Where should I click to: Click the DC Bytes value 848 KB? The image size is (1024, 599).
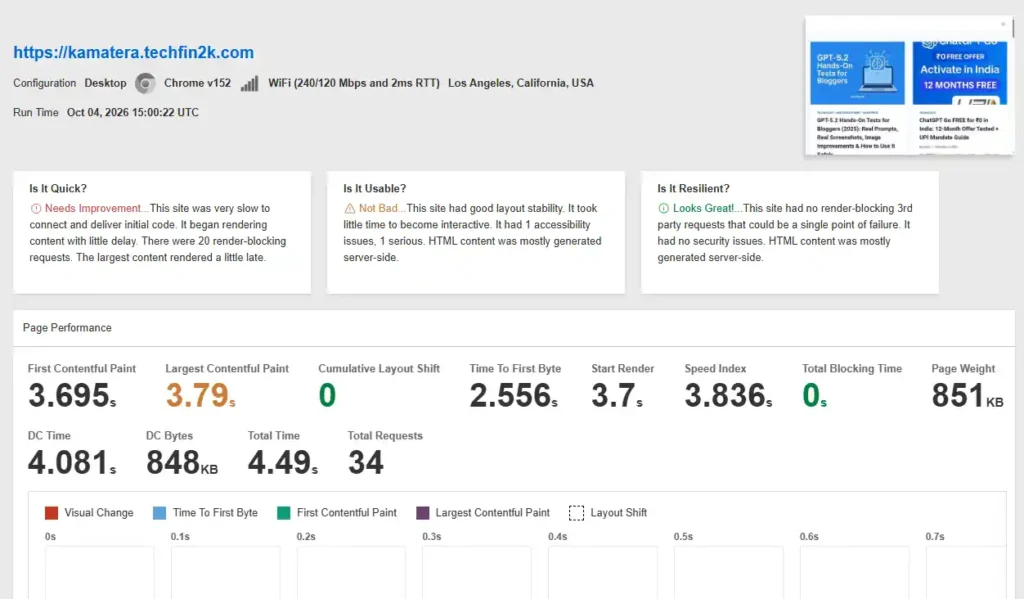click(x=182, y=462)
